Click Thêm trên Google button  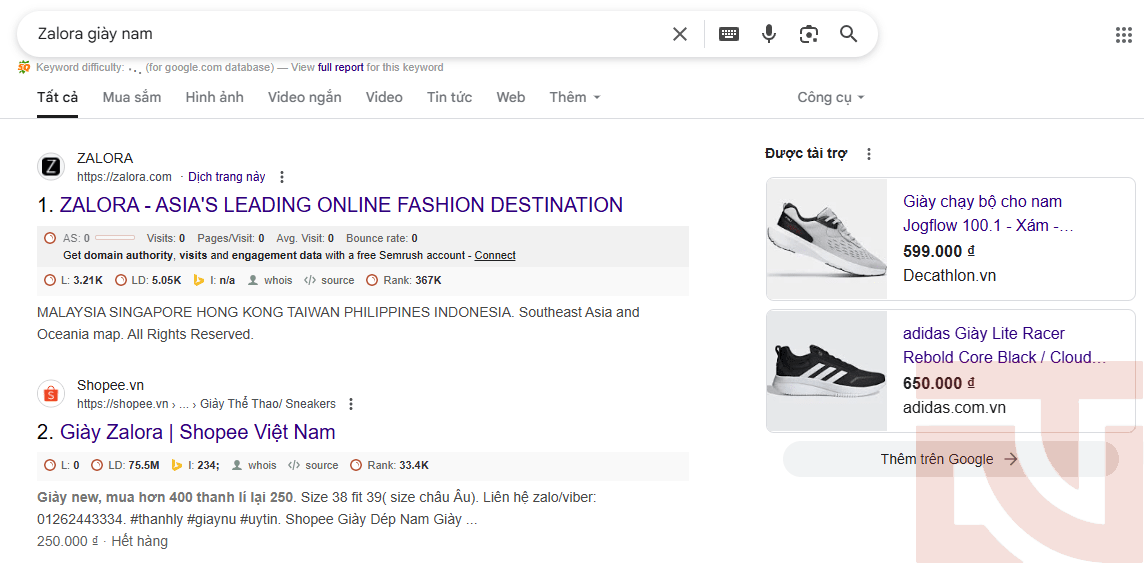[950, 459]
